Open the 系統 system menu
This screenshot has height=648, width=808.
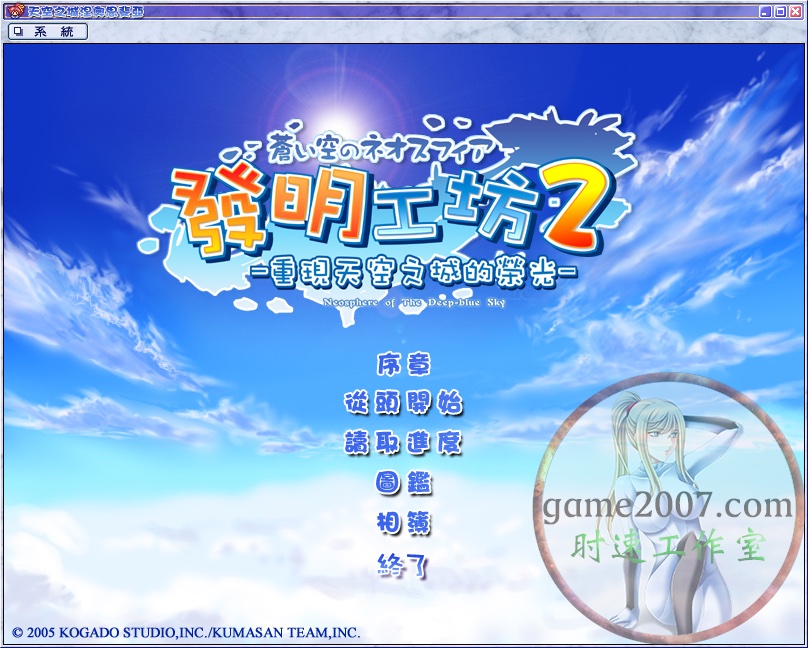coord(48,32)
